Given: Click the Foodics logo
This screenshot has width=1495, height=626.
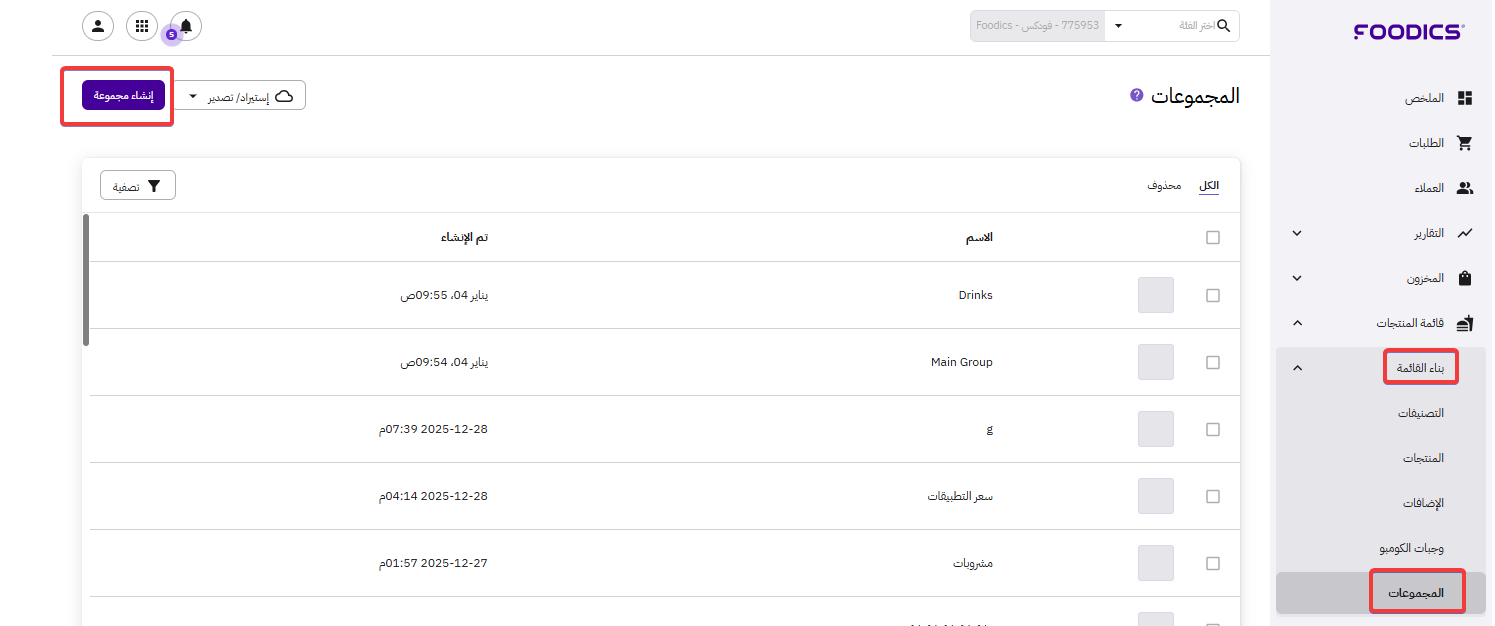Looking at the screenshot, I should 1409,32.
